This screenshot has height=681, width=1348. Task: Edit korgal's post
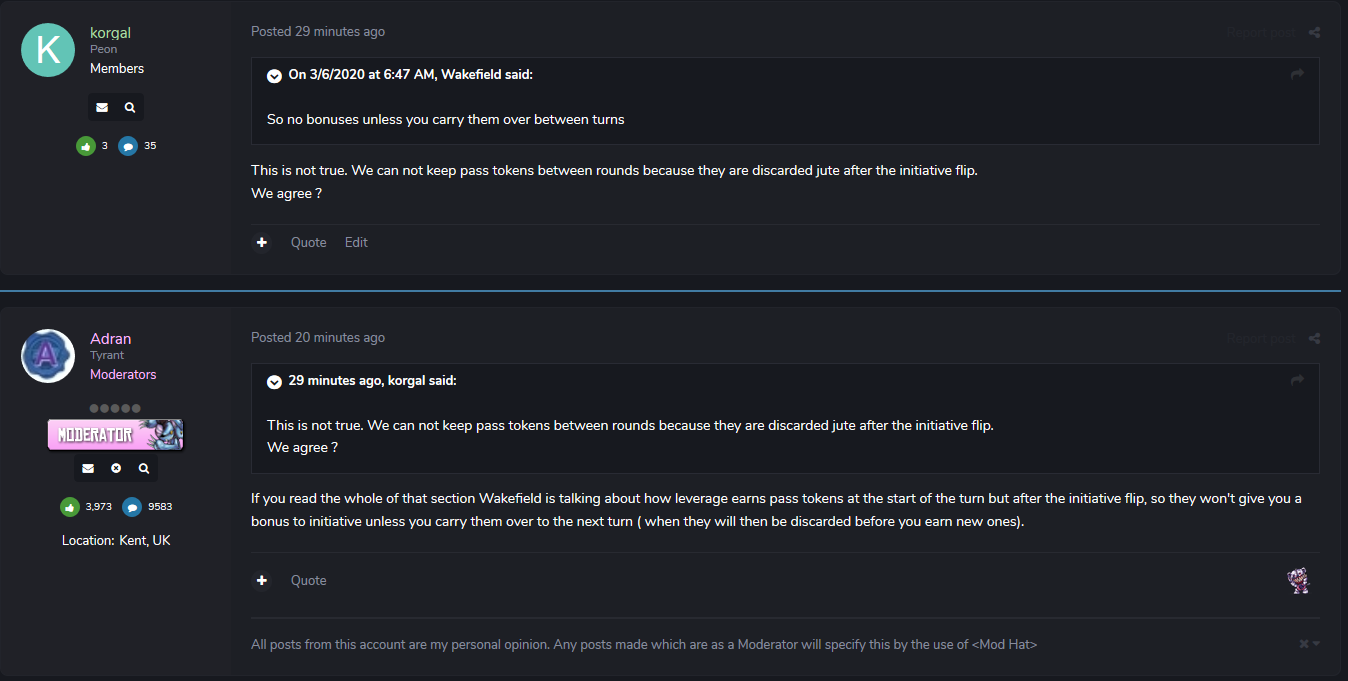point(356,242)
